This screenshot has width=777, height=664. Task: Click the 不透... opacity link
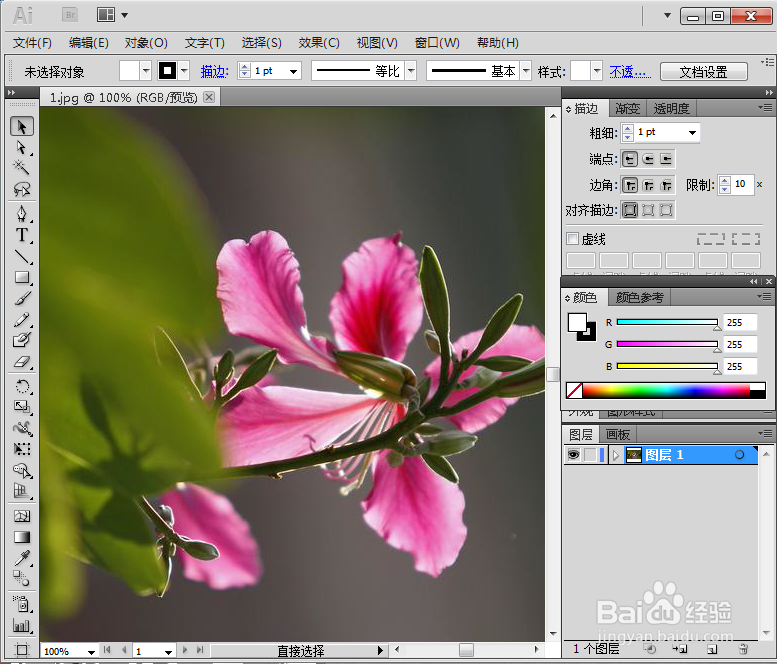(630, 71)
